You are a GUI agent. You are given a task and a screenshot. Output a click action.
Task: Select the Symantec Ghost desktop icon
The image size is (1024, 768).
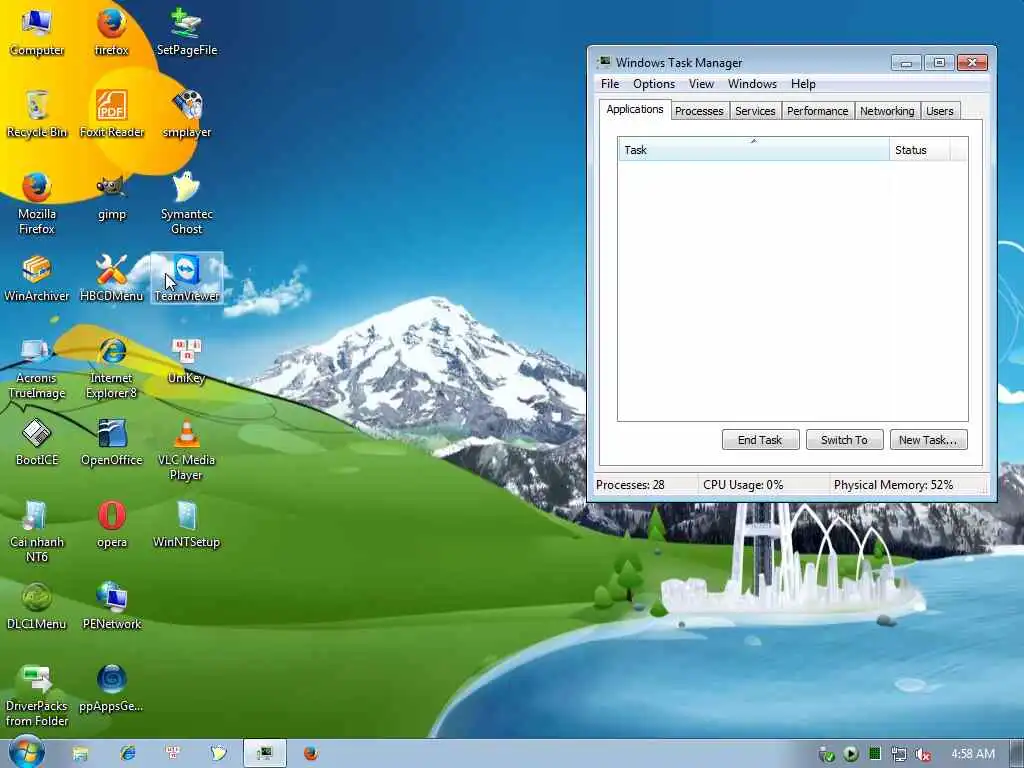(187, 203)
